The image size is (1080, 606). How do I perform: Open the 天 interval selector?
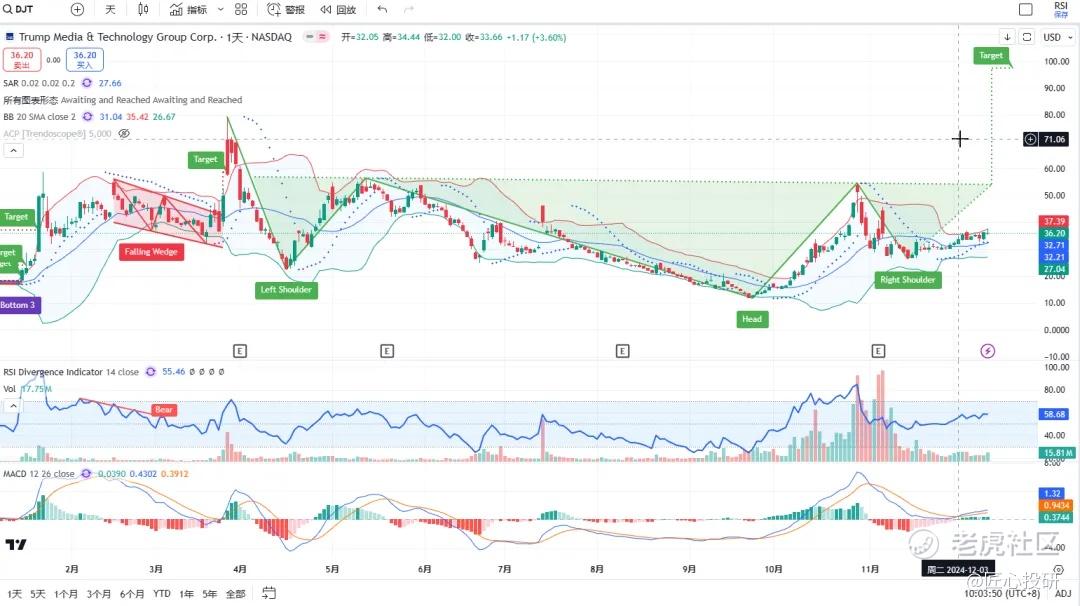coord(110,9)
